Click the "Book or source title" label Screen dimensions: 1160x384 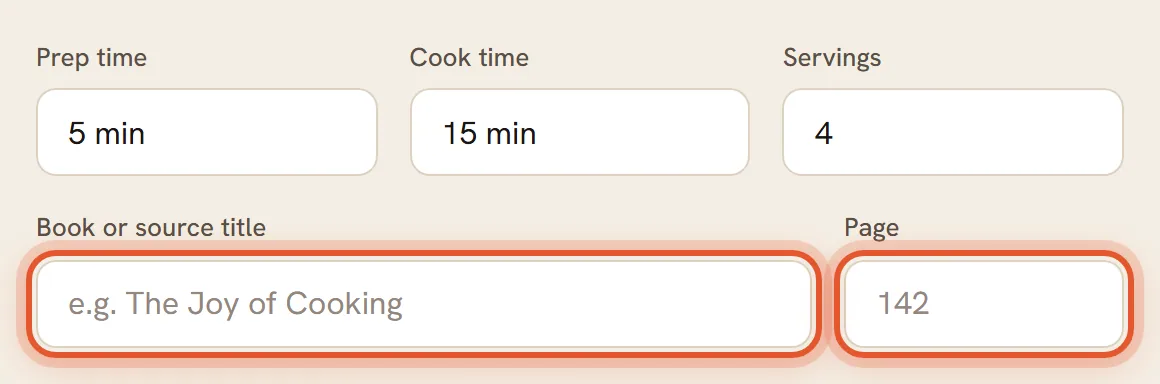[151, 227]
